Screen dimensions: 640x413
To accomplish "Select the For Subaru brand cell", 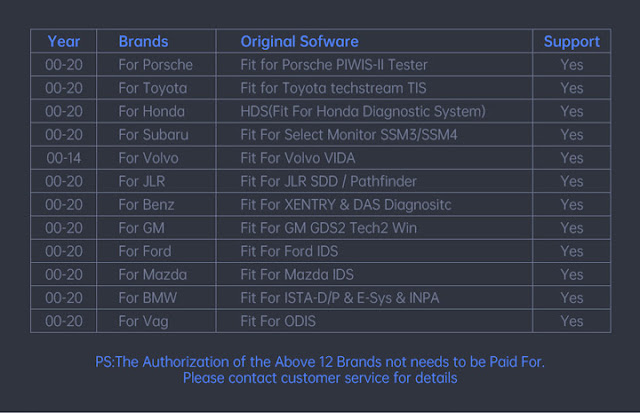I will point(153,135).
